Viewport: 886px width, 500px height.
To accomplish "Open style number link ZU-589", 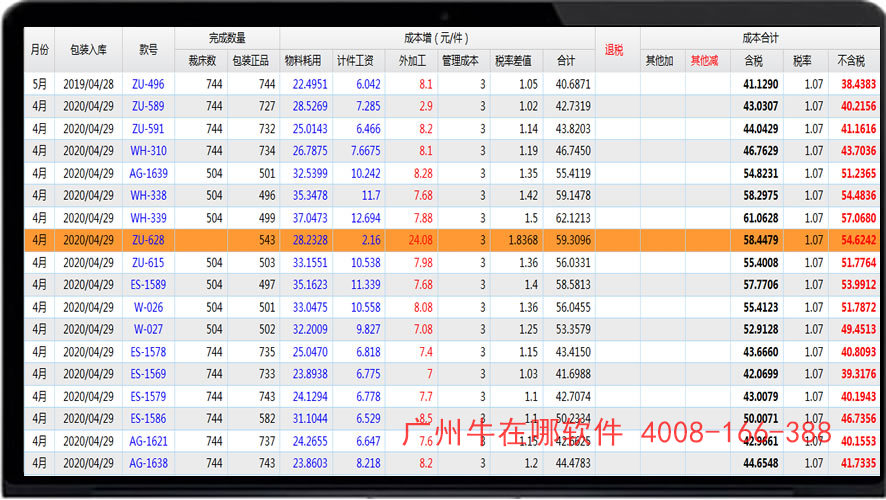I will (148, 106).
